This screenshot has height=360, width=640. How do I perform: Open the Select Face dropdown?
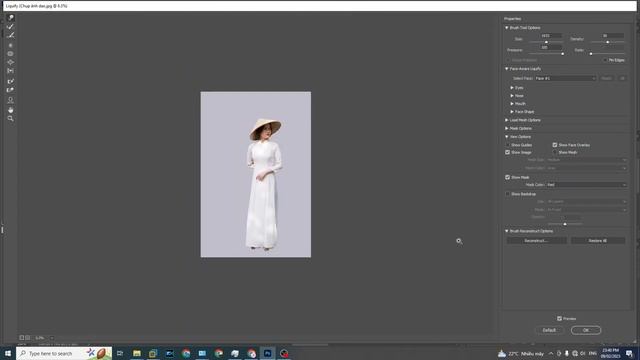point(565,78)
